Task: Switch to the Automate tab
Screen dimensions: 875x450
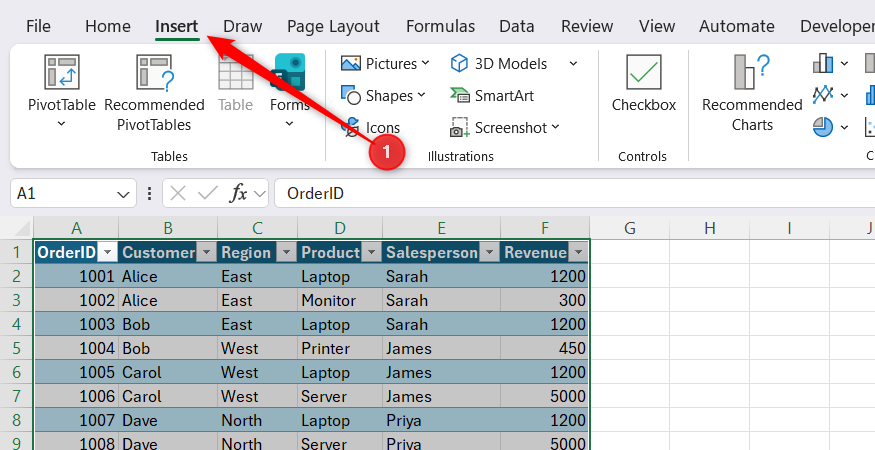Action: [737, 26]
